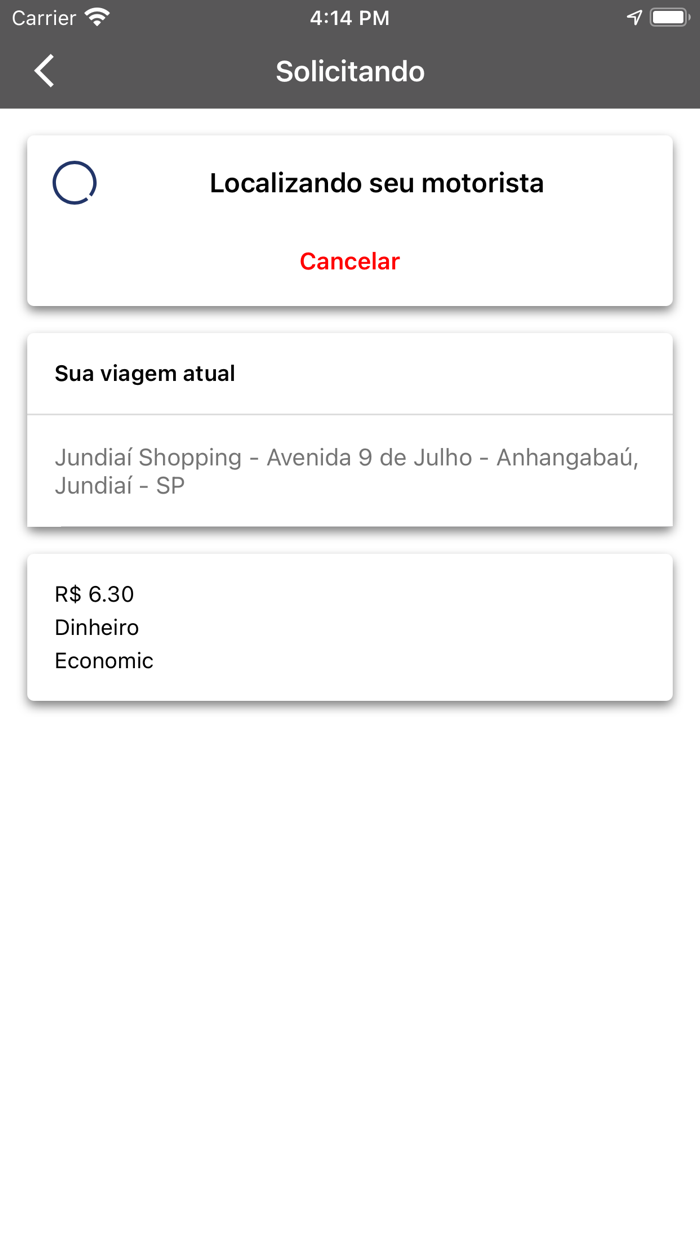Open the Sua viagem atual section
The image size is (700, 1244).
pyautogui.click(x=349, y=430)
